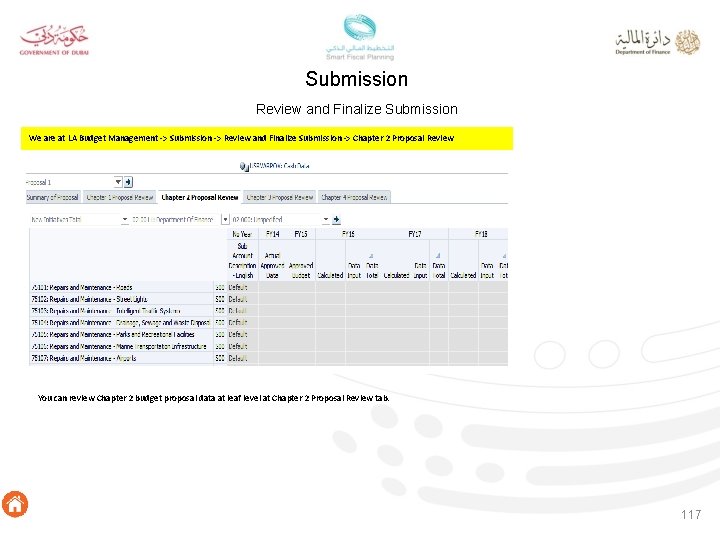
Task: Select row Repairs and Maintenance - Parks and Recreational
Action: tap(121, 335)
